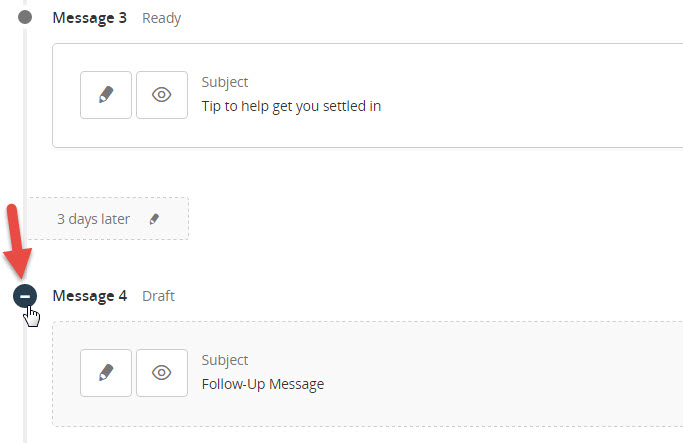Viewport: 683px width, 443px height.
Task: Click the pencil icon beside "3 days later"
Action: click(x=154, y=219)
